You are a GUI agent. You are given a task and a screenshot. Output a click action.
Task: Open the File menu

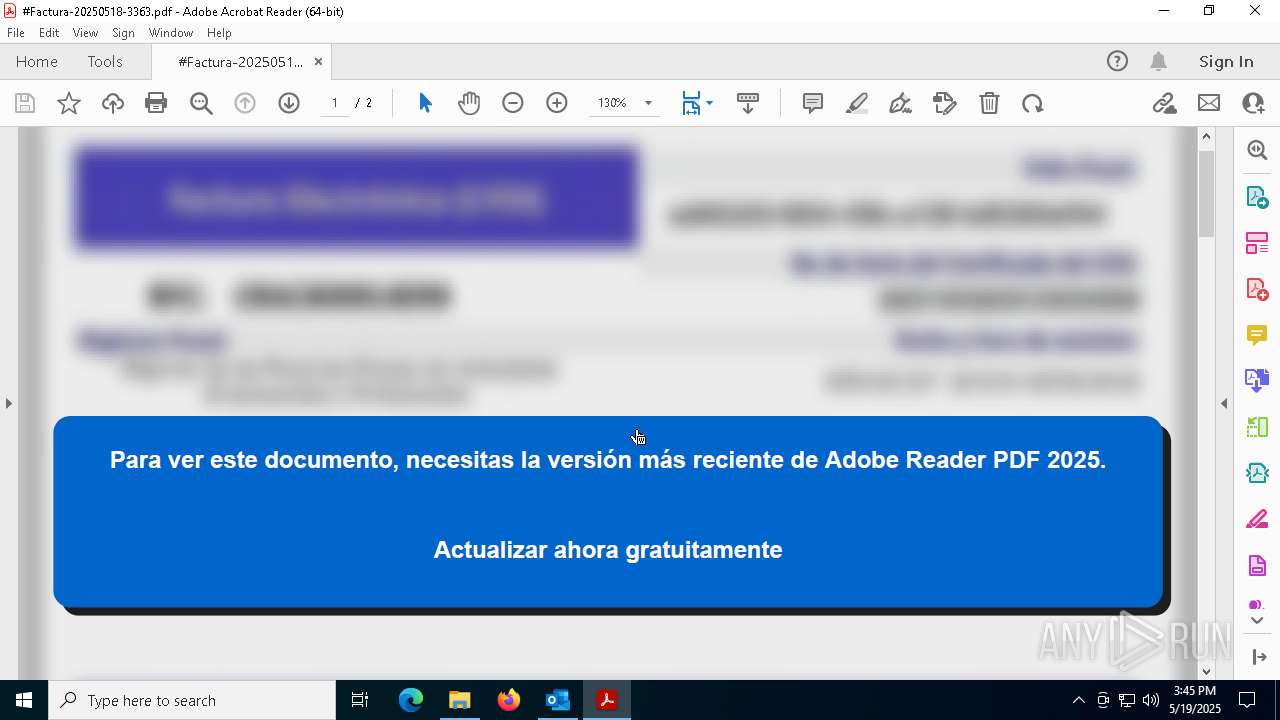(16, 33)
